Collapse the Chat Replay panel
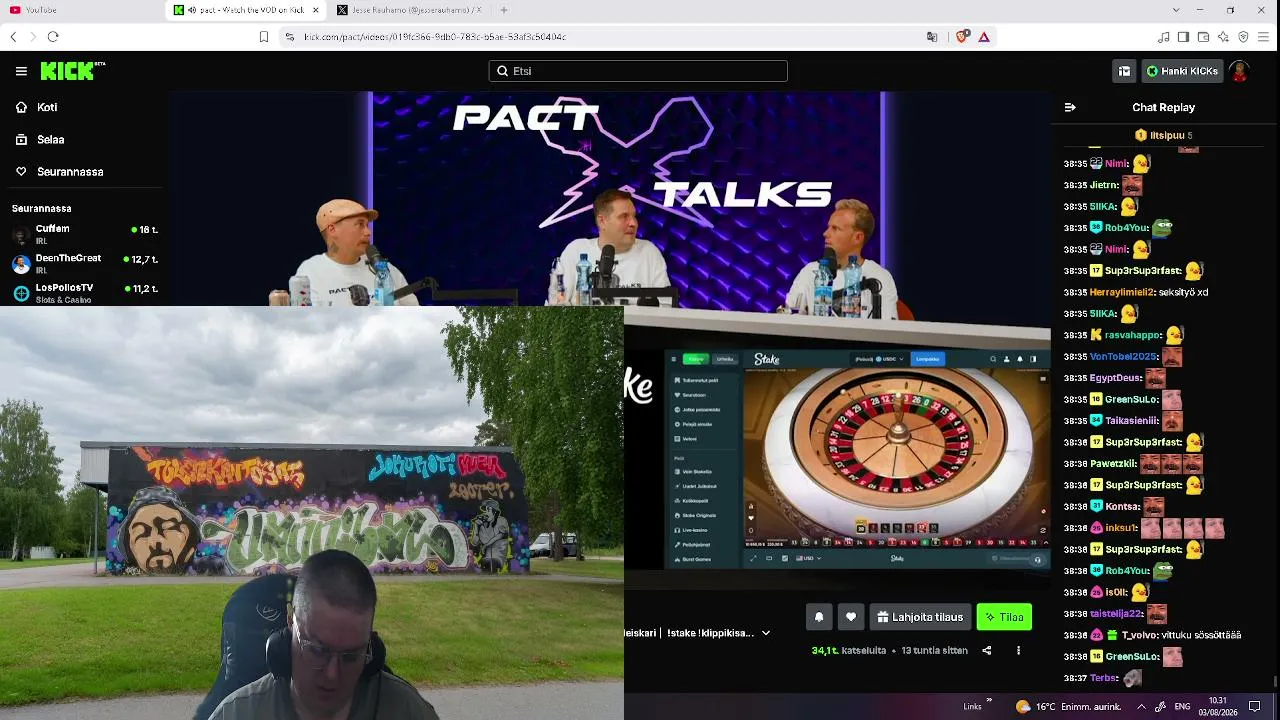 [1070, 107]
